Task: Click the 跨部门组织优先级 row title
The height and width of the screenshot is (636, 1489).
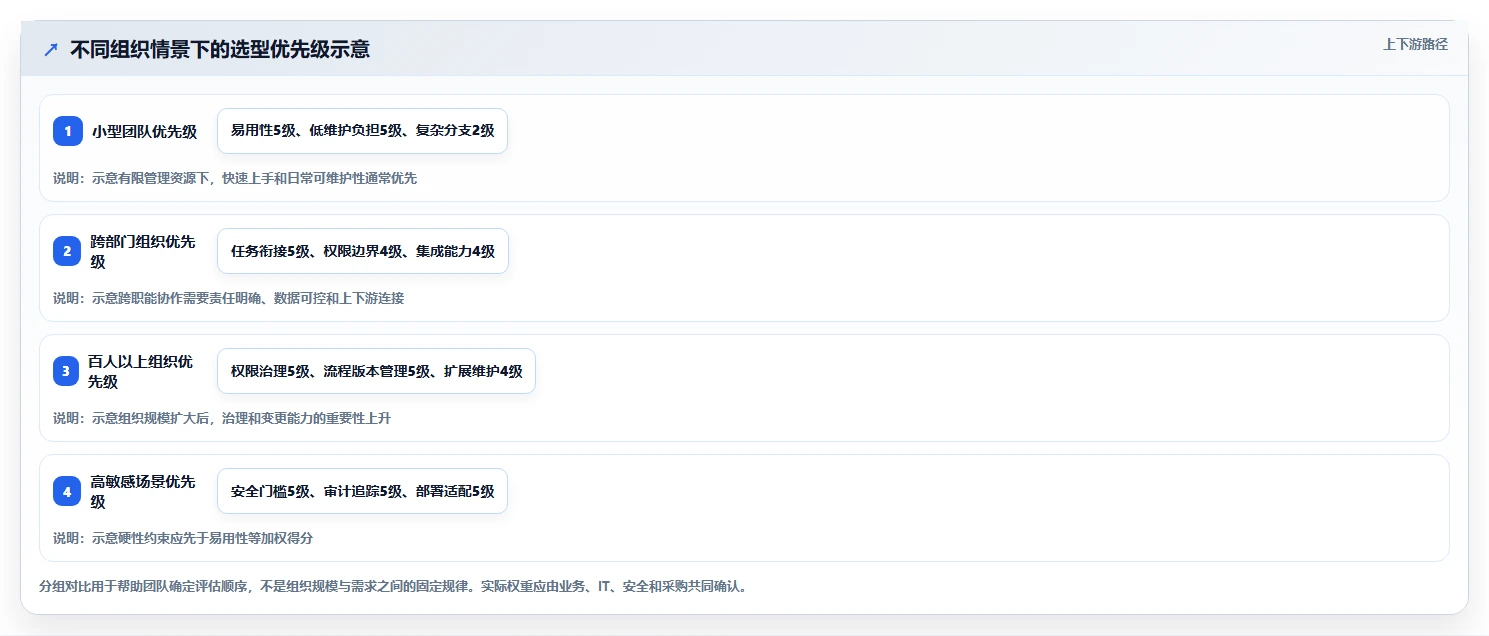Action: click(x=143, y=251)
